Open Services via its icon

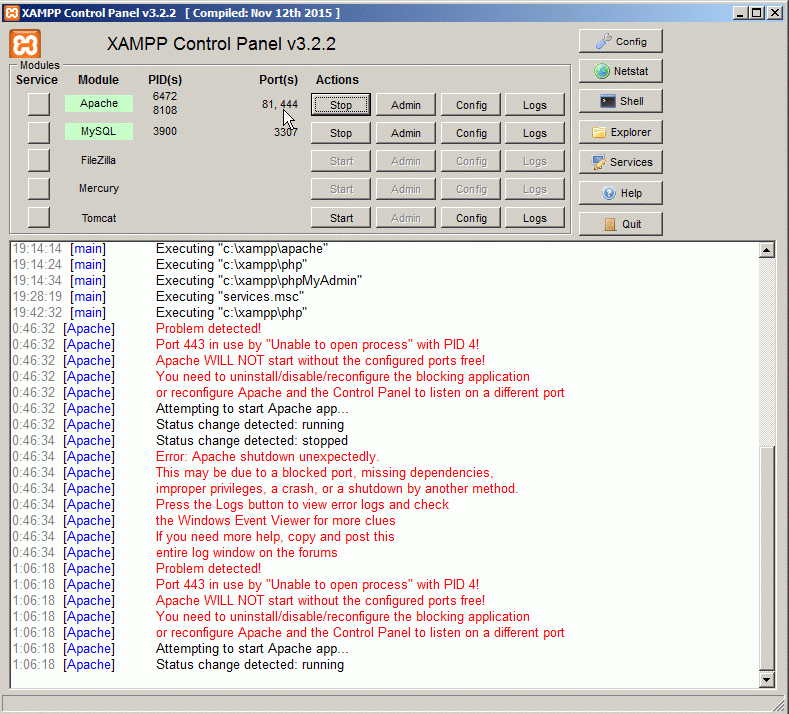click(x=620, y=162)
